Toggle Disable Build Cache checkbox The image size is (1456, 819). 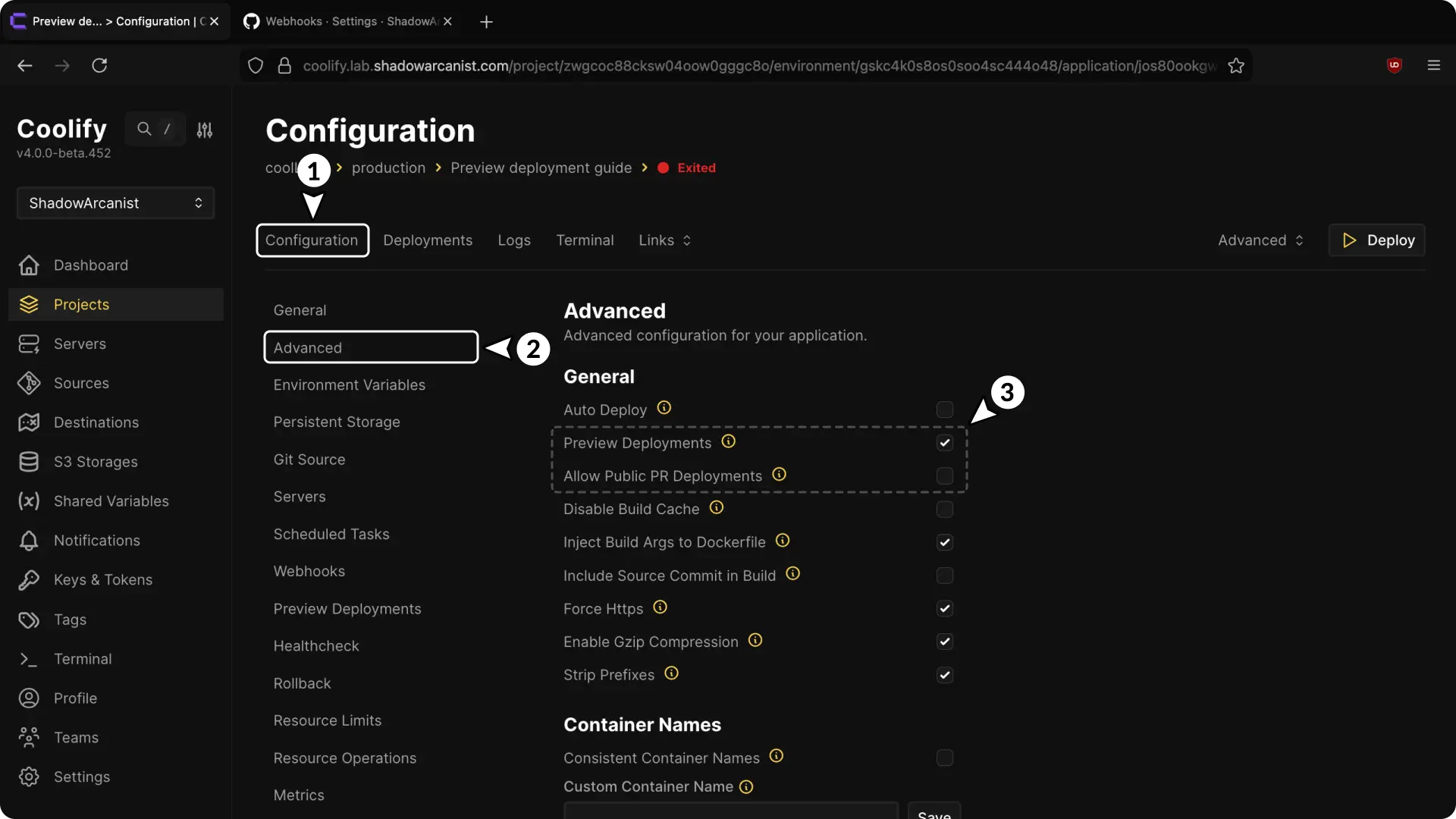click(944, 510)
